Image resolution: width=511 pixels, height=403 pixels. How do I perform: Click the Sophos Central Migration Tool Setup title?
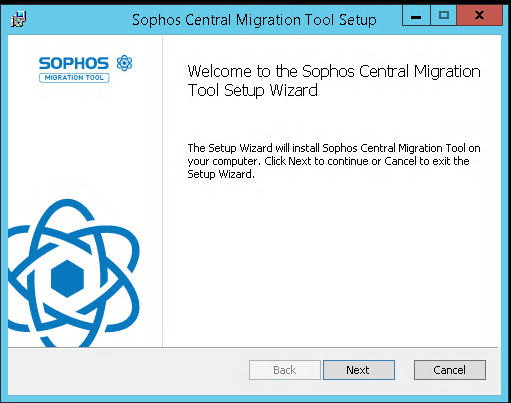coord(254,20)
